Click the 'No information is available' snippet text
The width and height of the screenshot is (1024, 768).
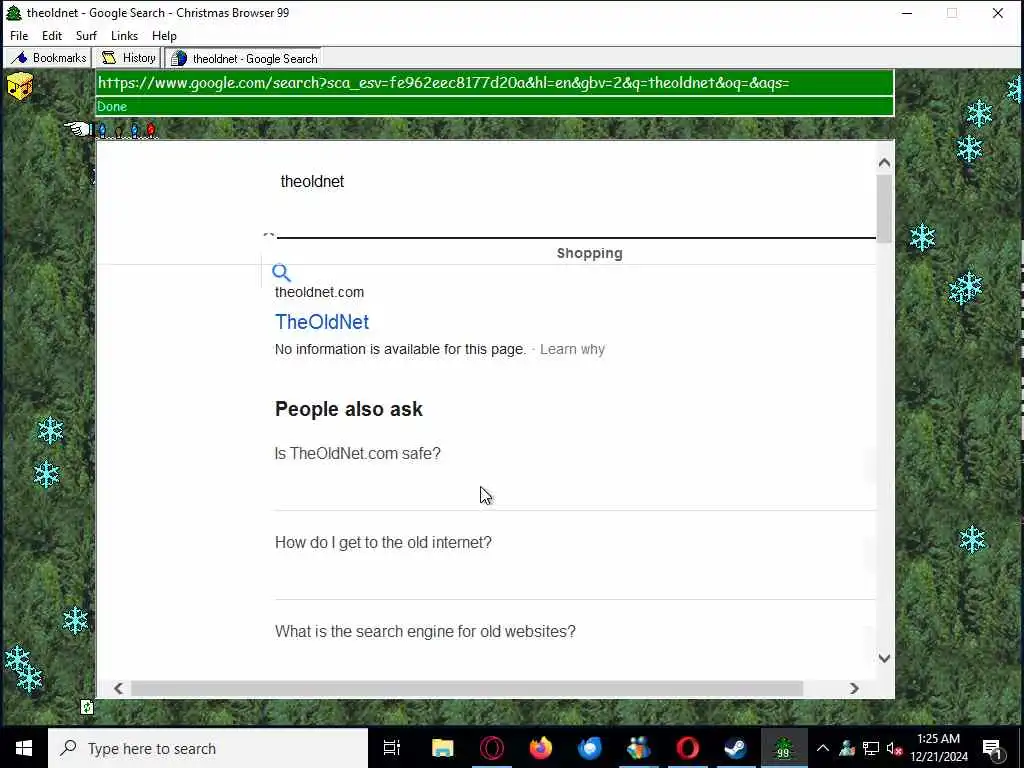[400, 349]
